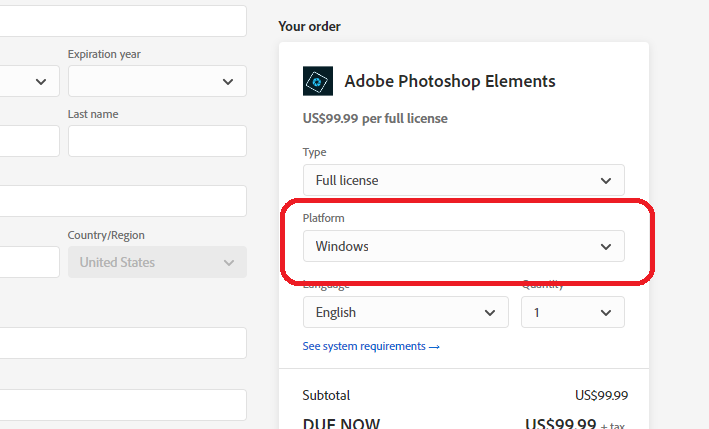The width and height of the screenshot is (709, 429).
Task: Expand the Expiration year dropdown
Action: [x=157, y=81]
